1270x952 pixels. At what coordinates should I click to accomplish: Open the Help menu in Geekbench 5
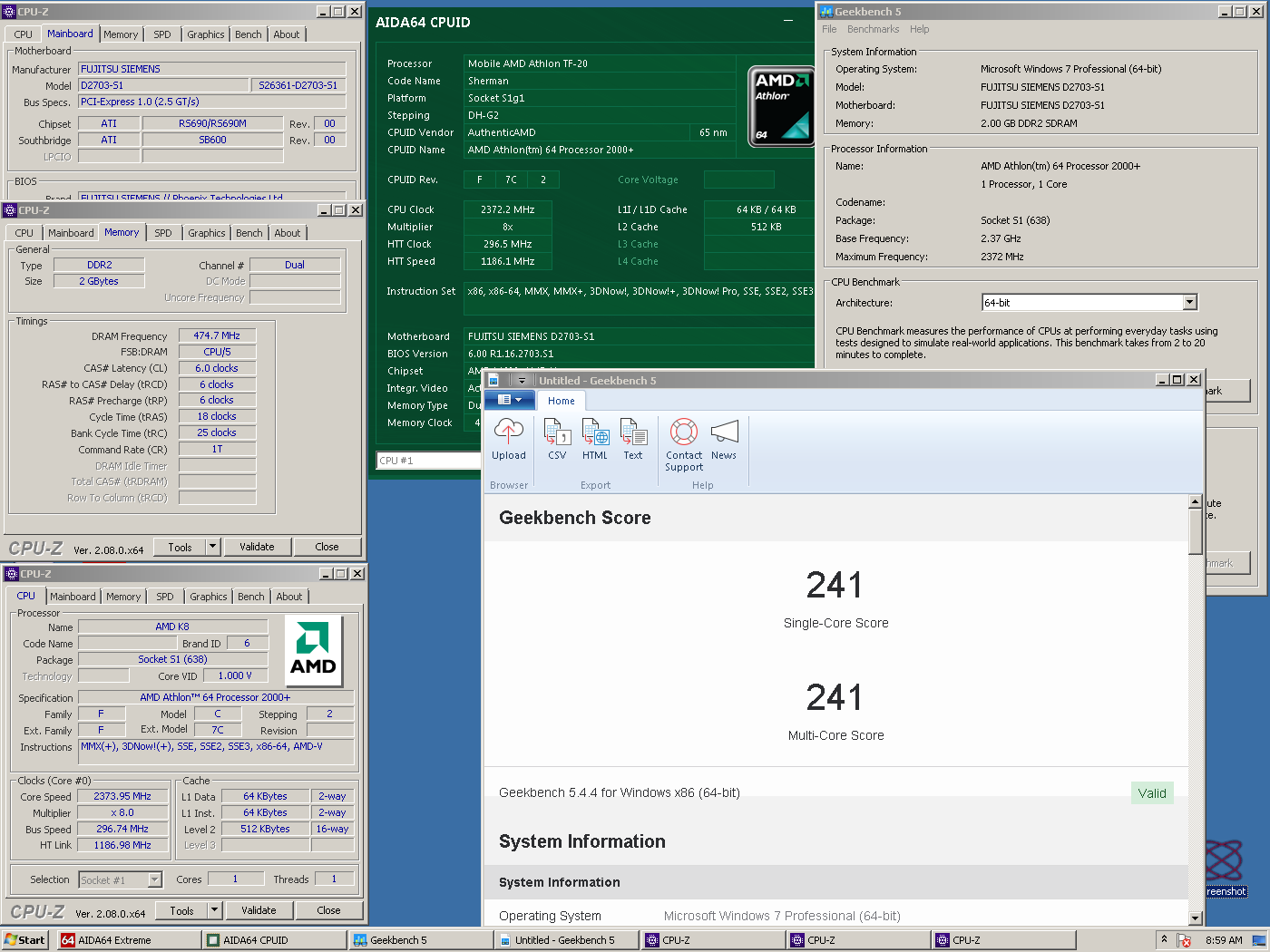(x=920, y=29)
